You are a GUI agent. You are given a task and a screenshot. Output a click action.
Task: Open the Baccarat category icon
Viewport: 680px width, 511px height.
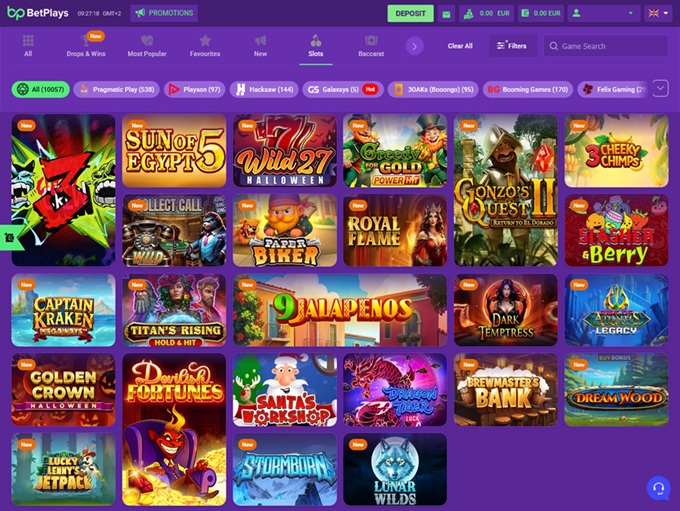(371, 45)
